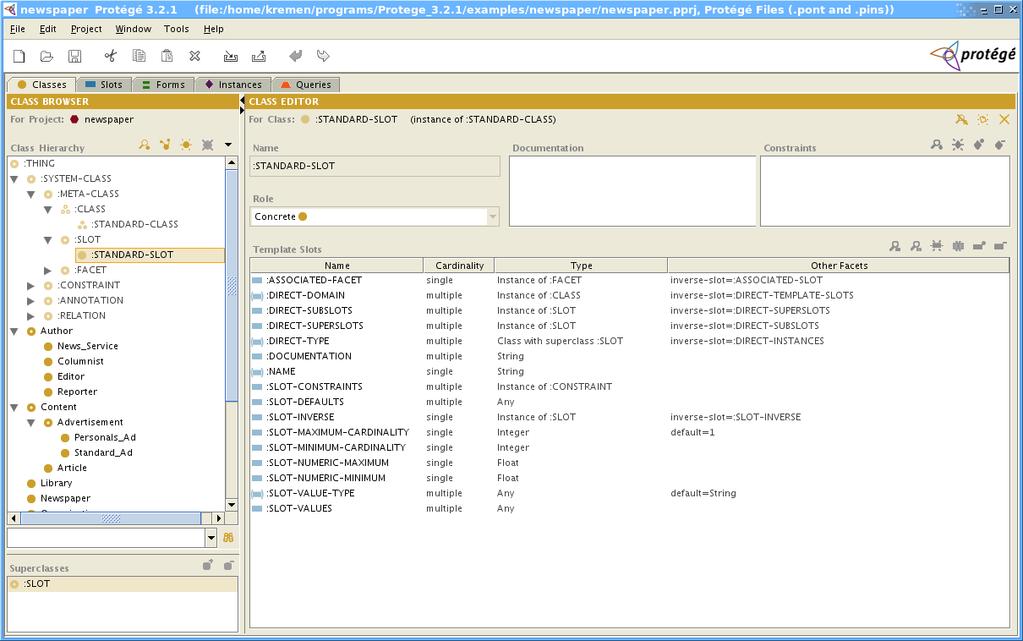The width and height of the screenshot is (1023, 641).
Task: Select Personals_Ad in the class tree
Action: [x=104, y=437]
